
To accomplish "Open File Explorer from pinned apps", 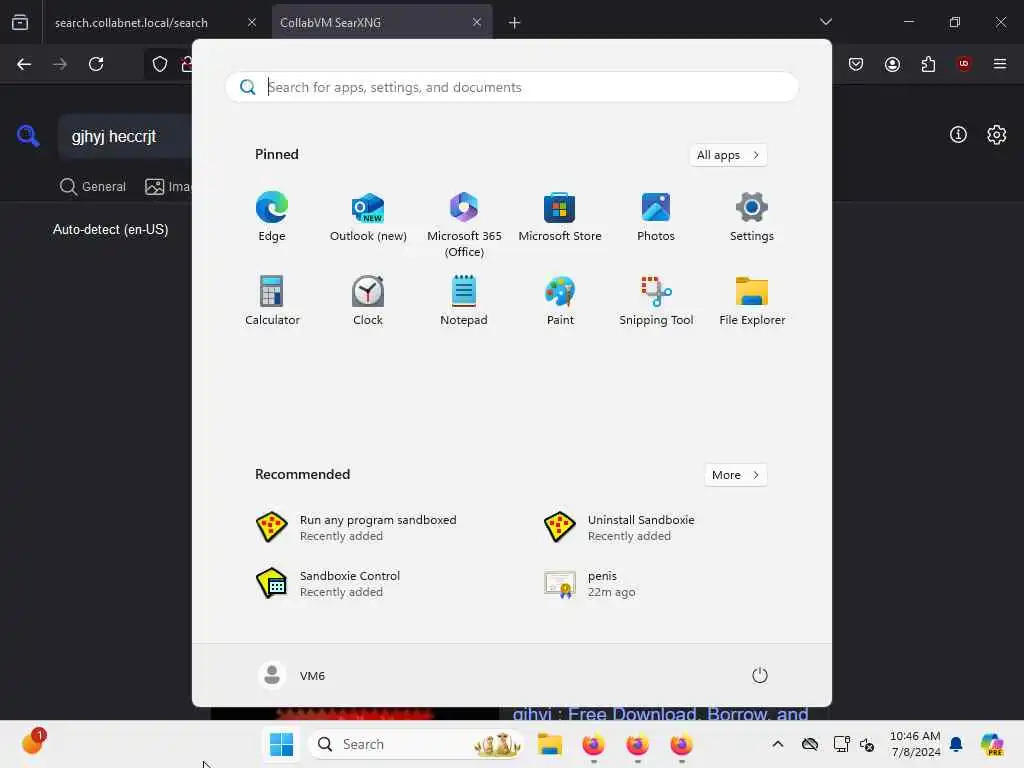I will [752, 300].
